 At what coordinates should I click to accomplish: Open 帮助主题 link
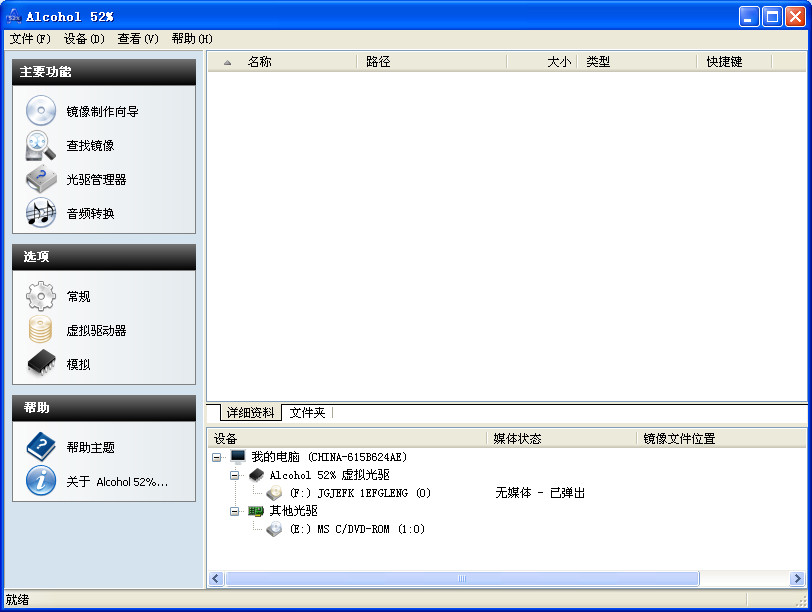(x=90, y=447)
